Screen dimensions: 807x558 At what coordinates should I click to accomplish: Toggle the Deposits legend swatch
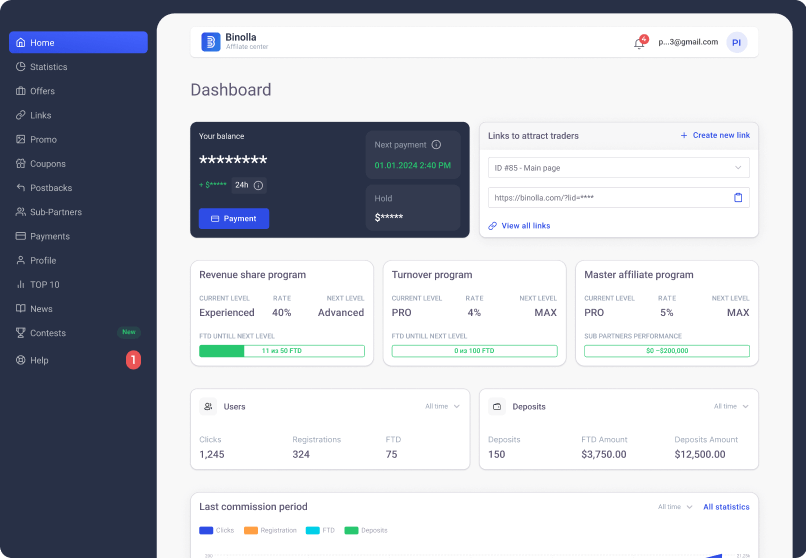(351, 530)
